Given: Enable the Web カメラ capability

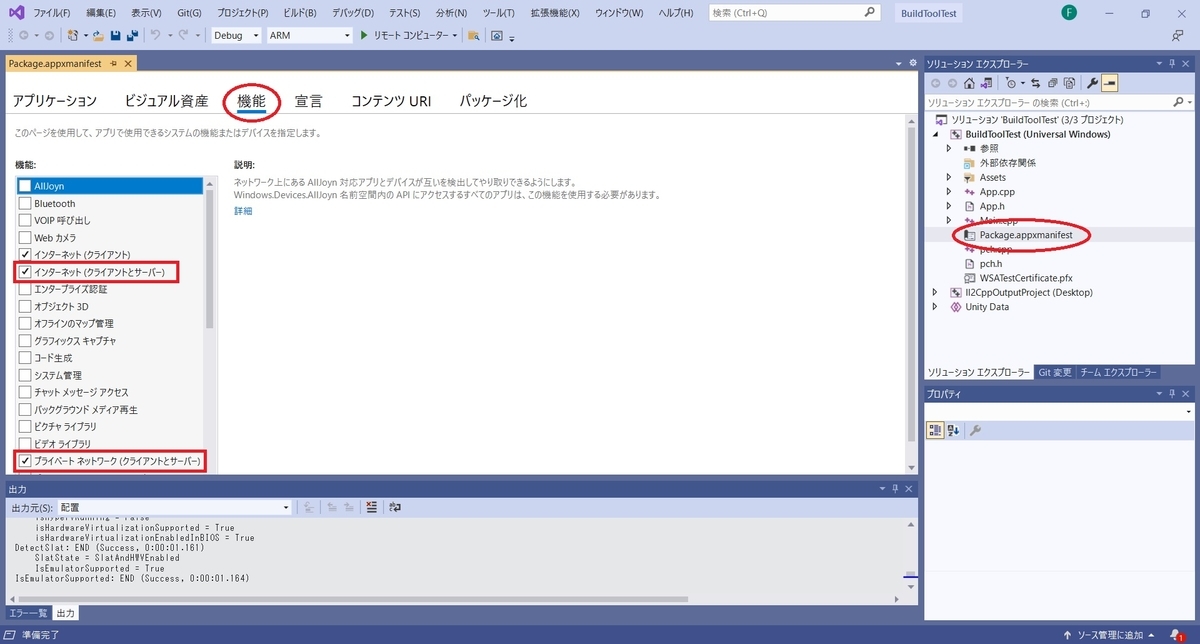Looking at the screenshot, I should pyautogui.click(x=24, y=237).
